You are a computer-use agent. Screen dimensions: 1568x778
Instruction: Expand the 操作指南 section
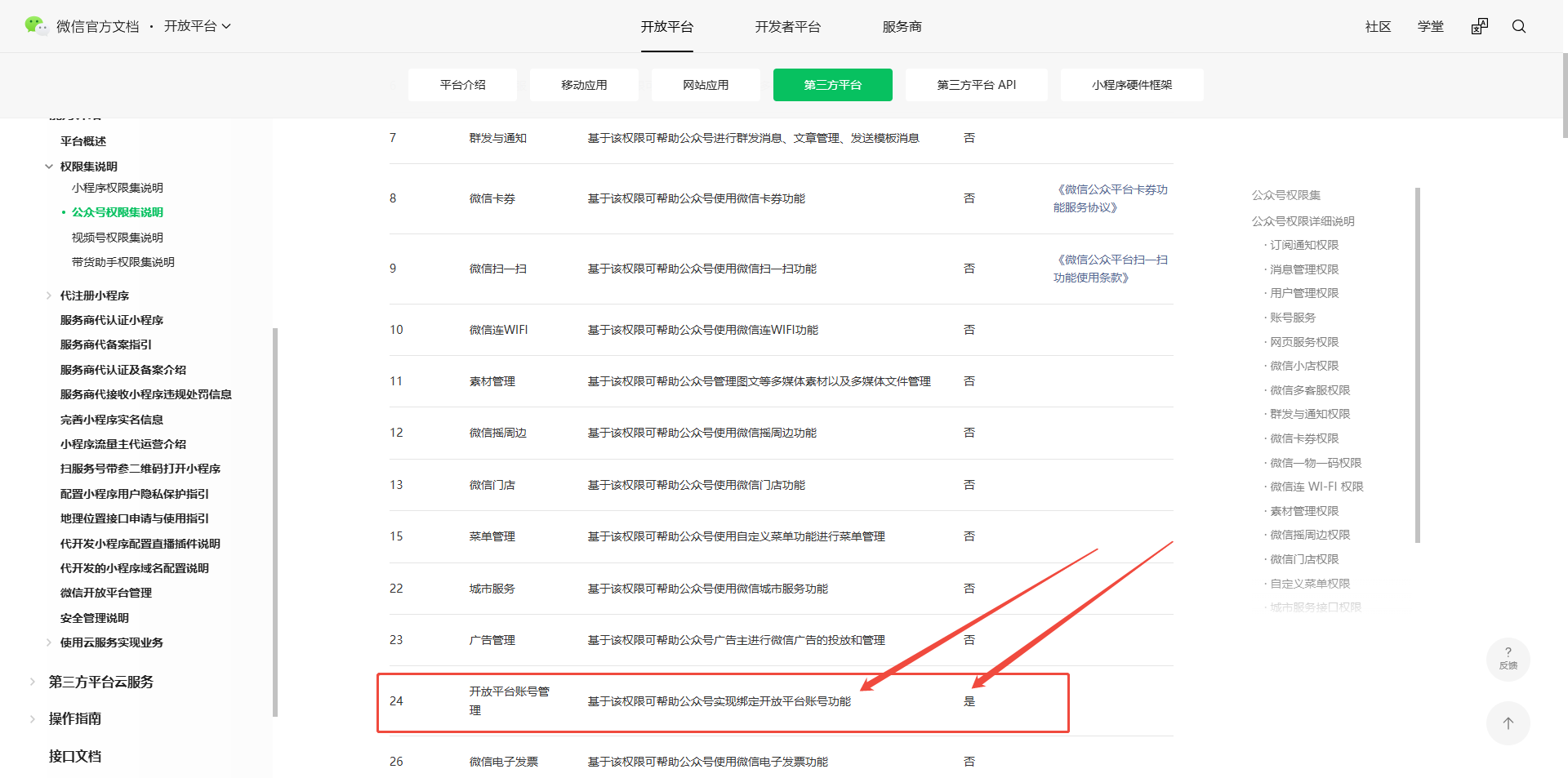pos(33,718)
